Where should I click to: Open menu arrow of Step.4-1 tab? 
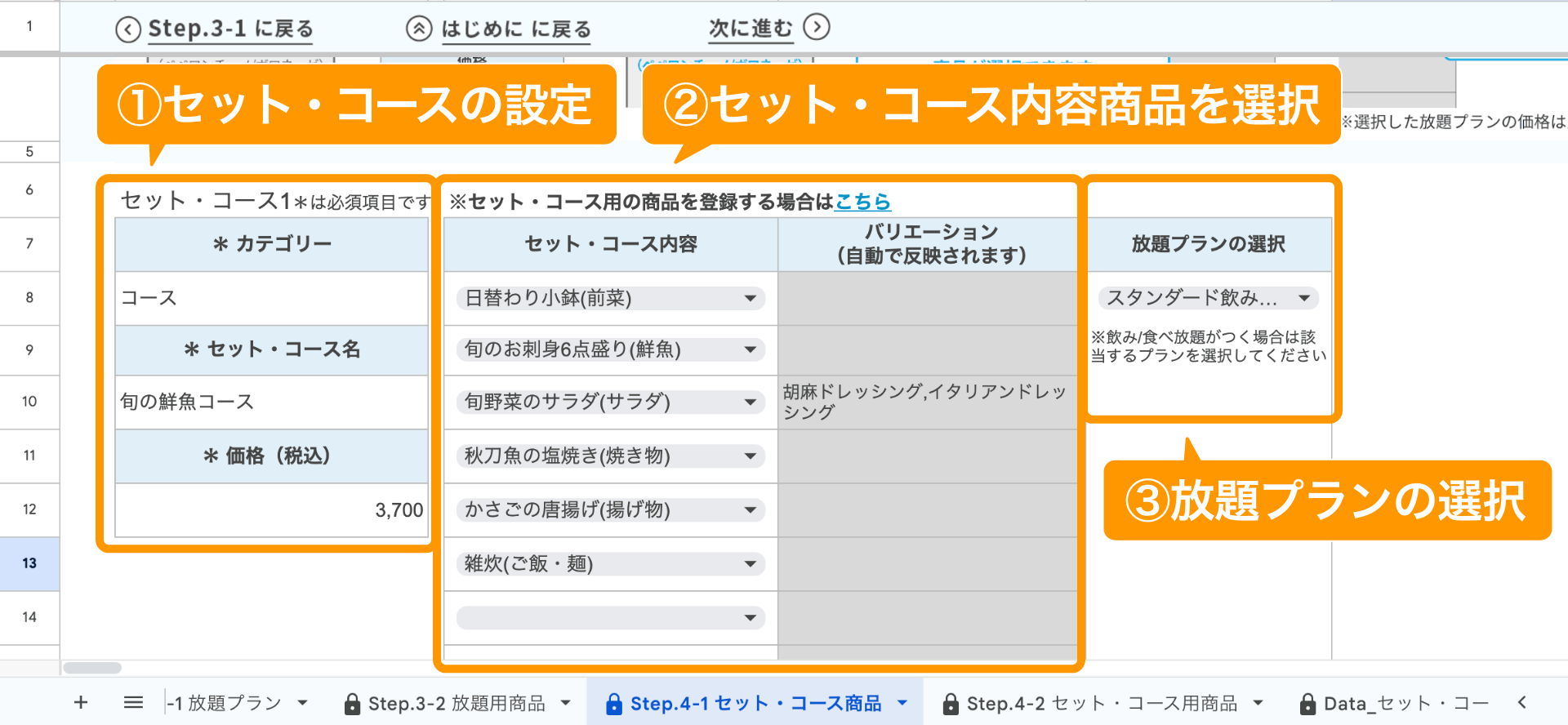click(902, 703)
